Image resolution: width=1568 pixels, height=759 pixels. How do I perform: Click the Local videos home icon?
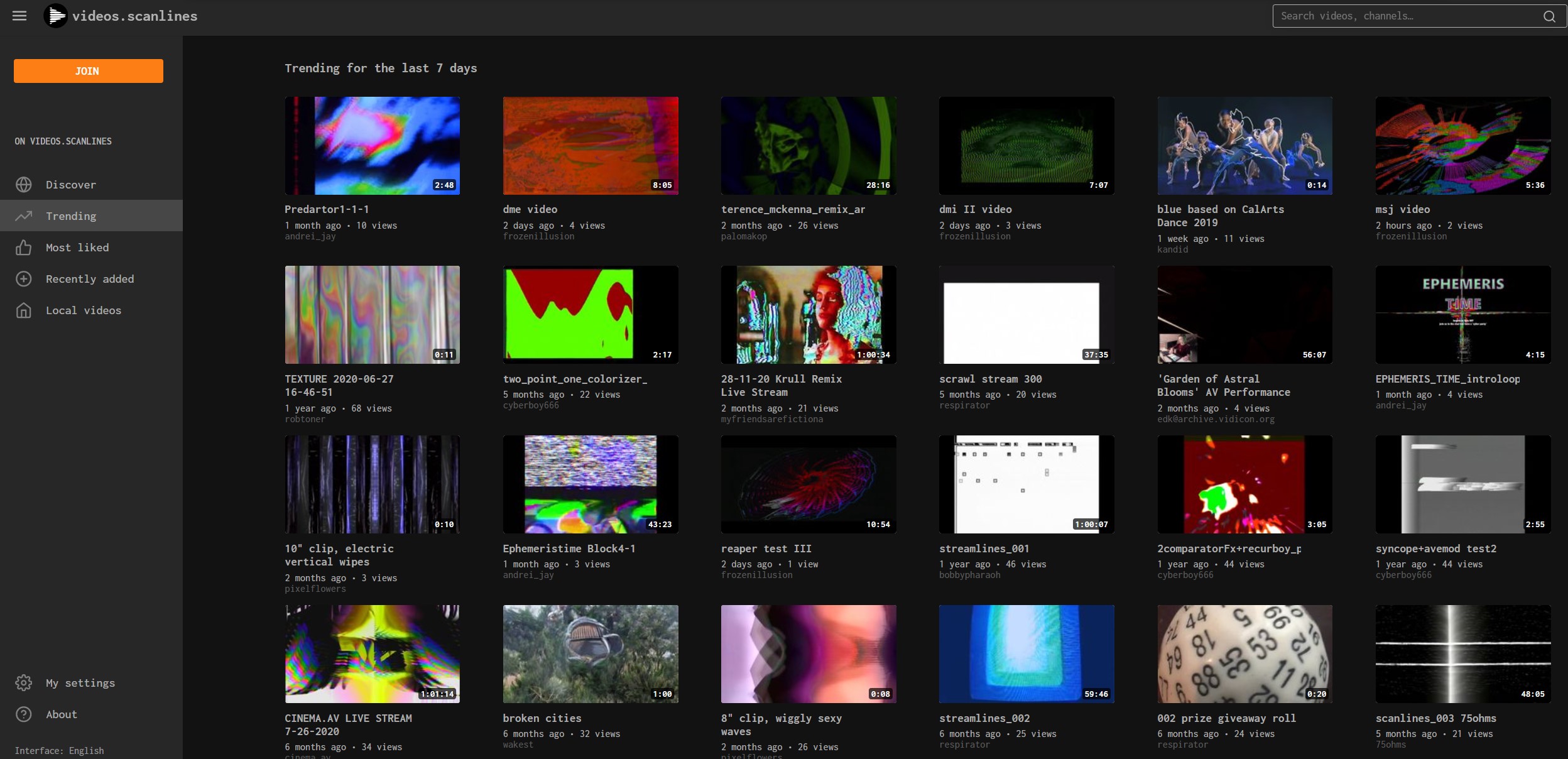click(24, 310)
